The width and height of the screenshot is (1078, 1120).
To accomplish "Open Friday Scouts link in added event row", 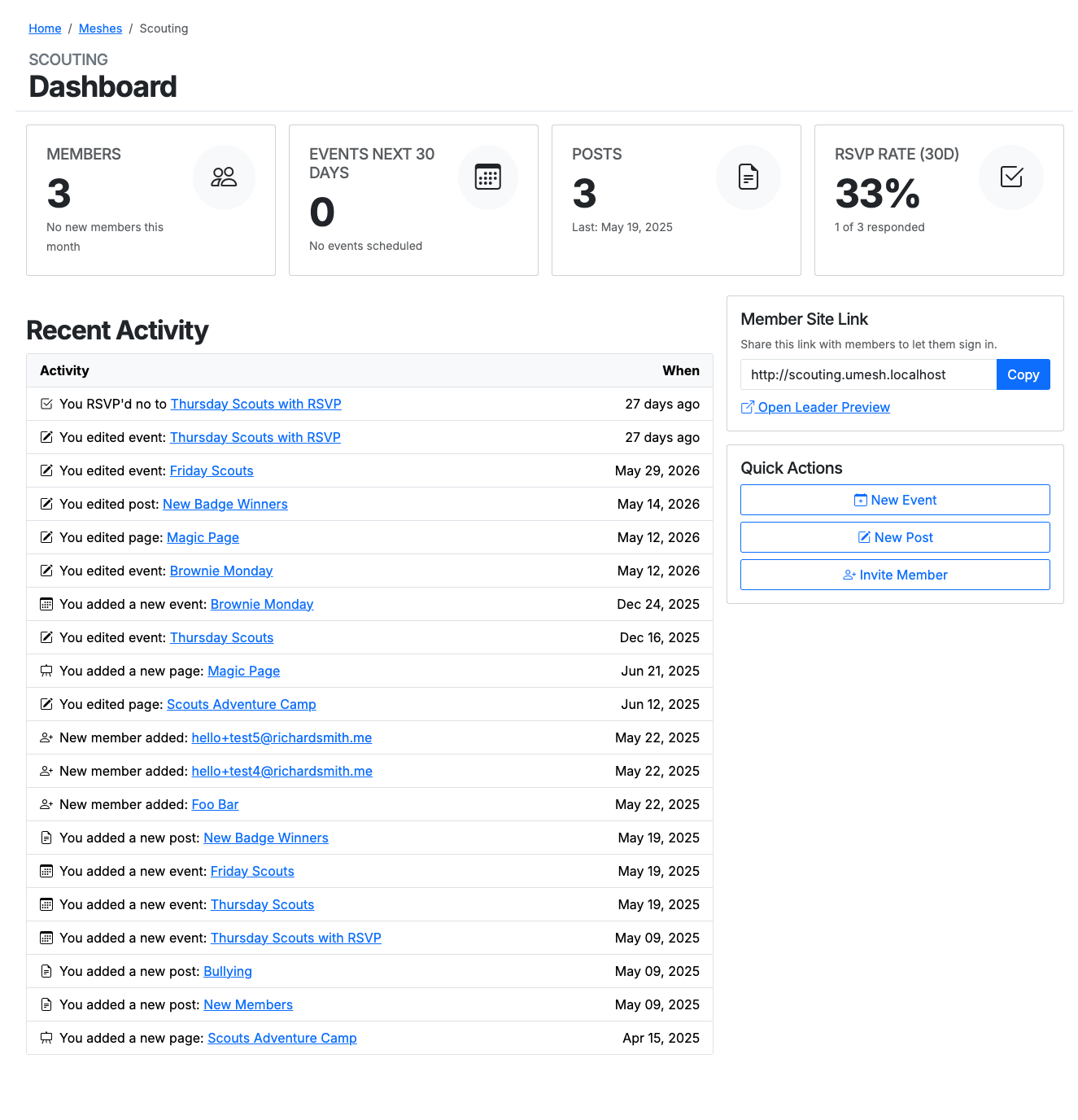I will [252, 871].
